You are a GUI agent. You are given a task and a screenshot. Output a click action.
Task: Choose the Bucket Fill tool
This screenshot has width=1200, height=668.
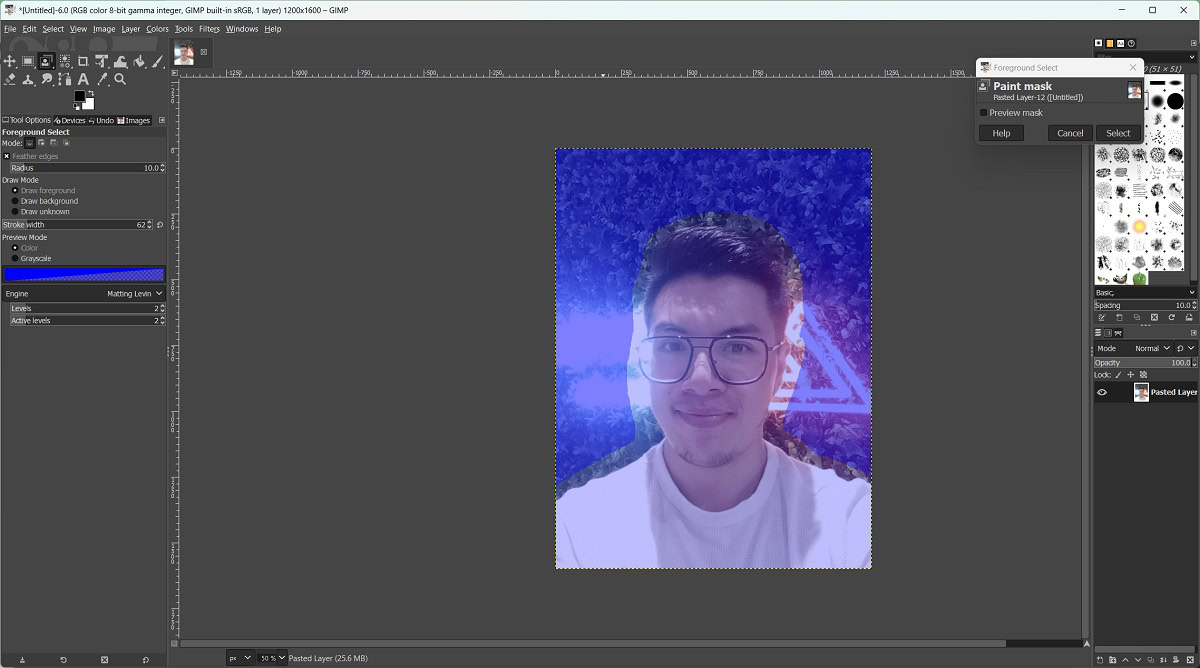point(139,62)
